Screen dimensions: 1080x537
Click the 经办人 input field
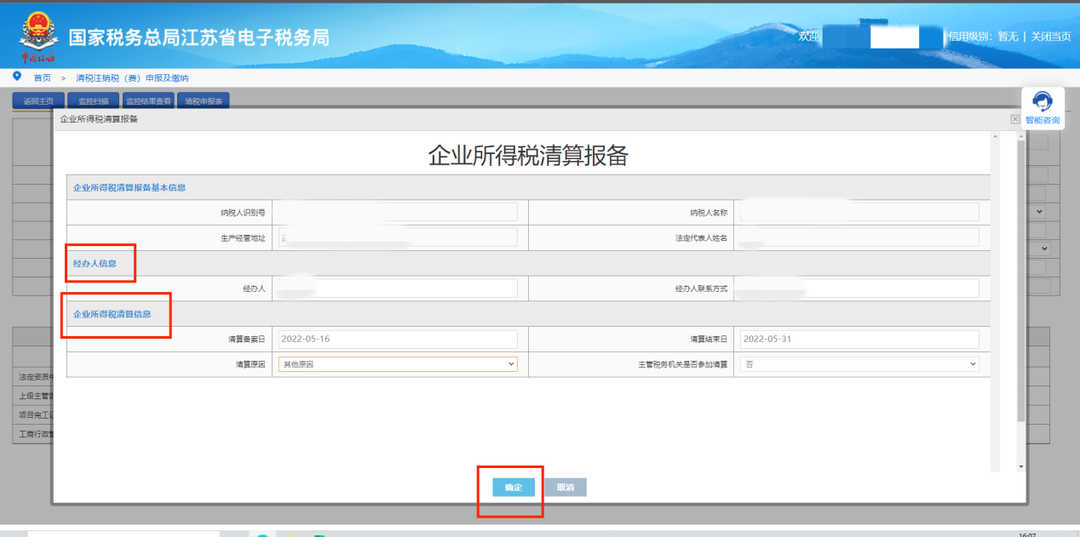tap(398, 288)
